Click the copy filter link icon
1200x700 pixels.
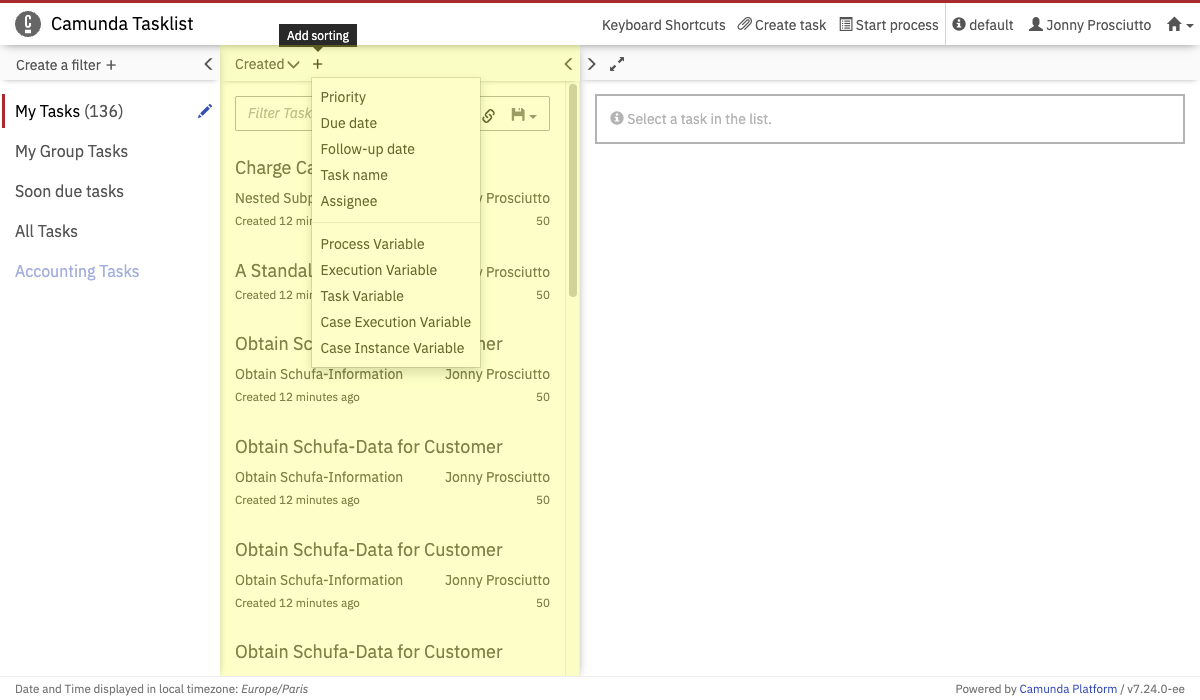tap(489, 115)
